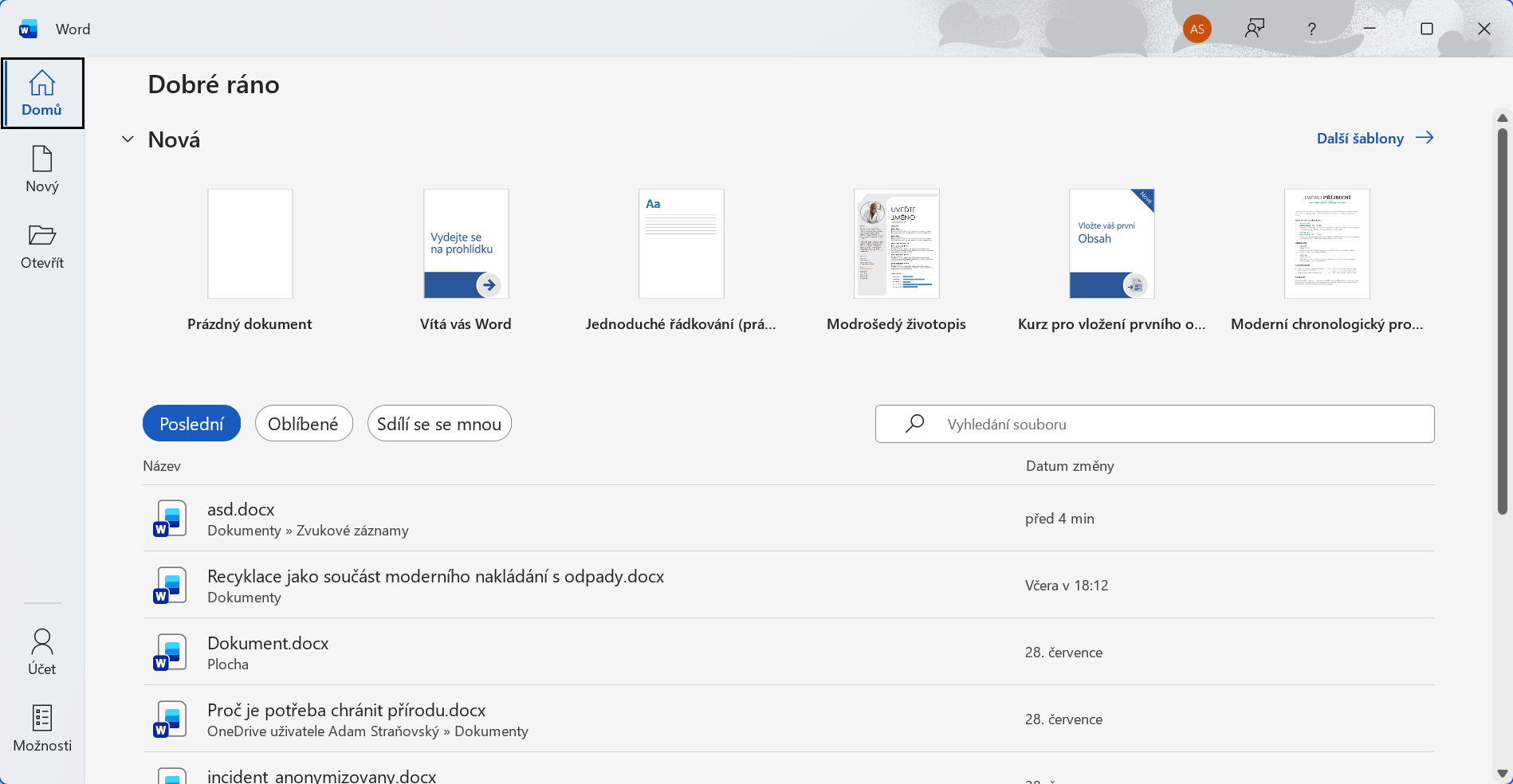Click the scrollbar down arrow
The height and width of the screenshot is (784, 1513).
point(1503,773)
